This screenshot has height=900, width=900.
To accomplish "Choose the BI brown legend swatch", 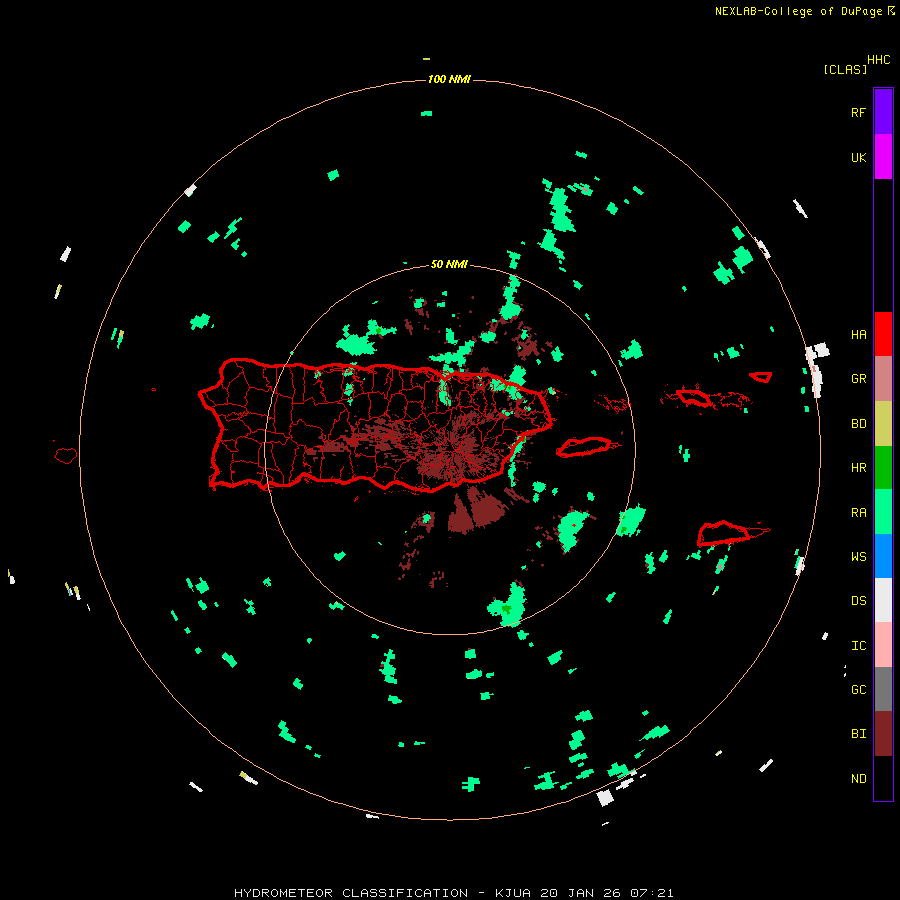I will 883,734.
